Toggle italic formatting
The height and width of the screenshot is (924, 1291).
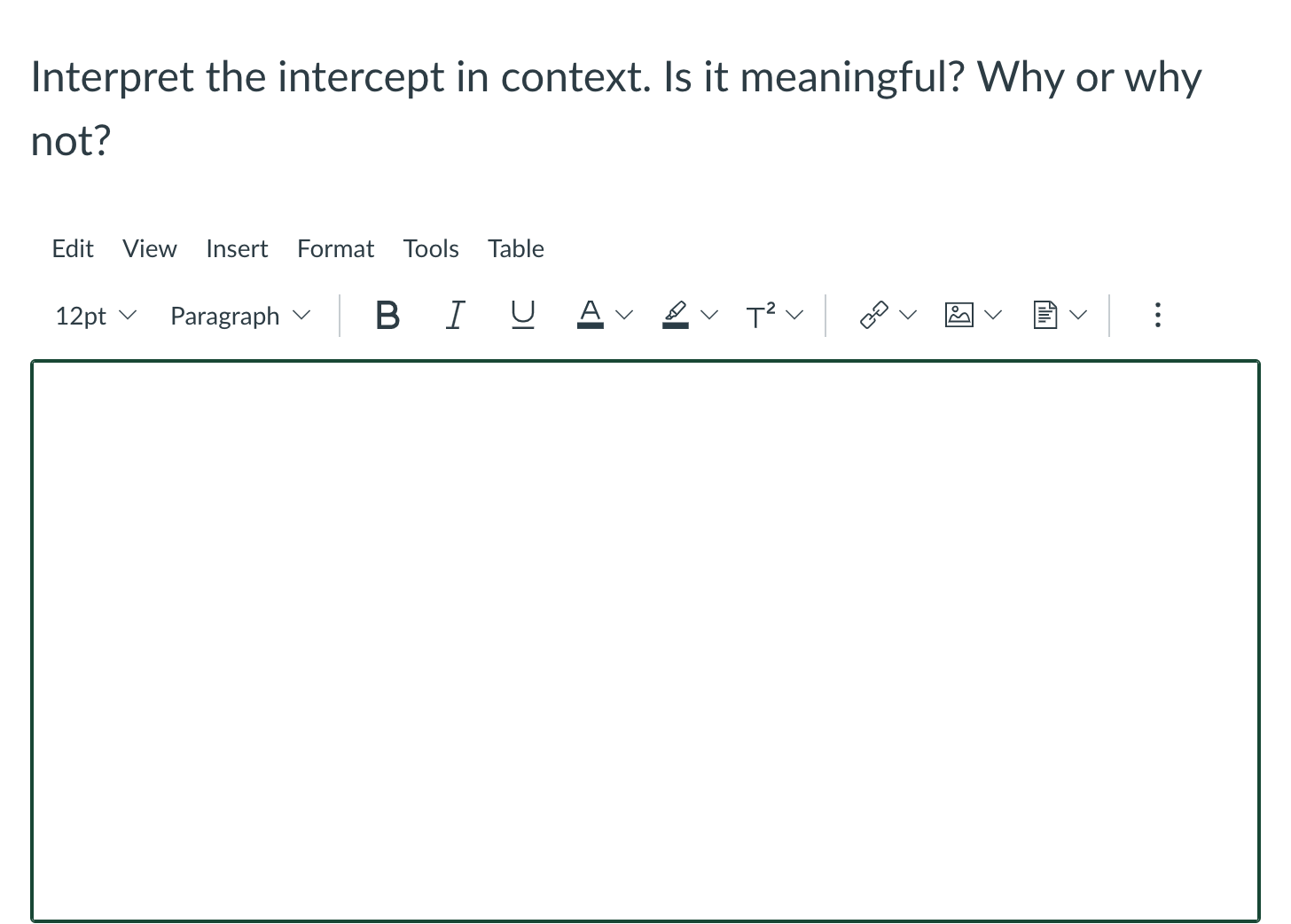pyautogui.click(x=455, y=315)
